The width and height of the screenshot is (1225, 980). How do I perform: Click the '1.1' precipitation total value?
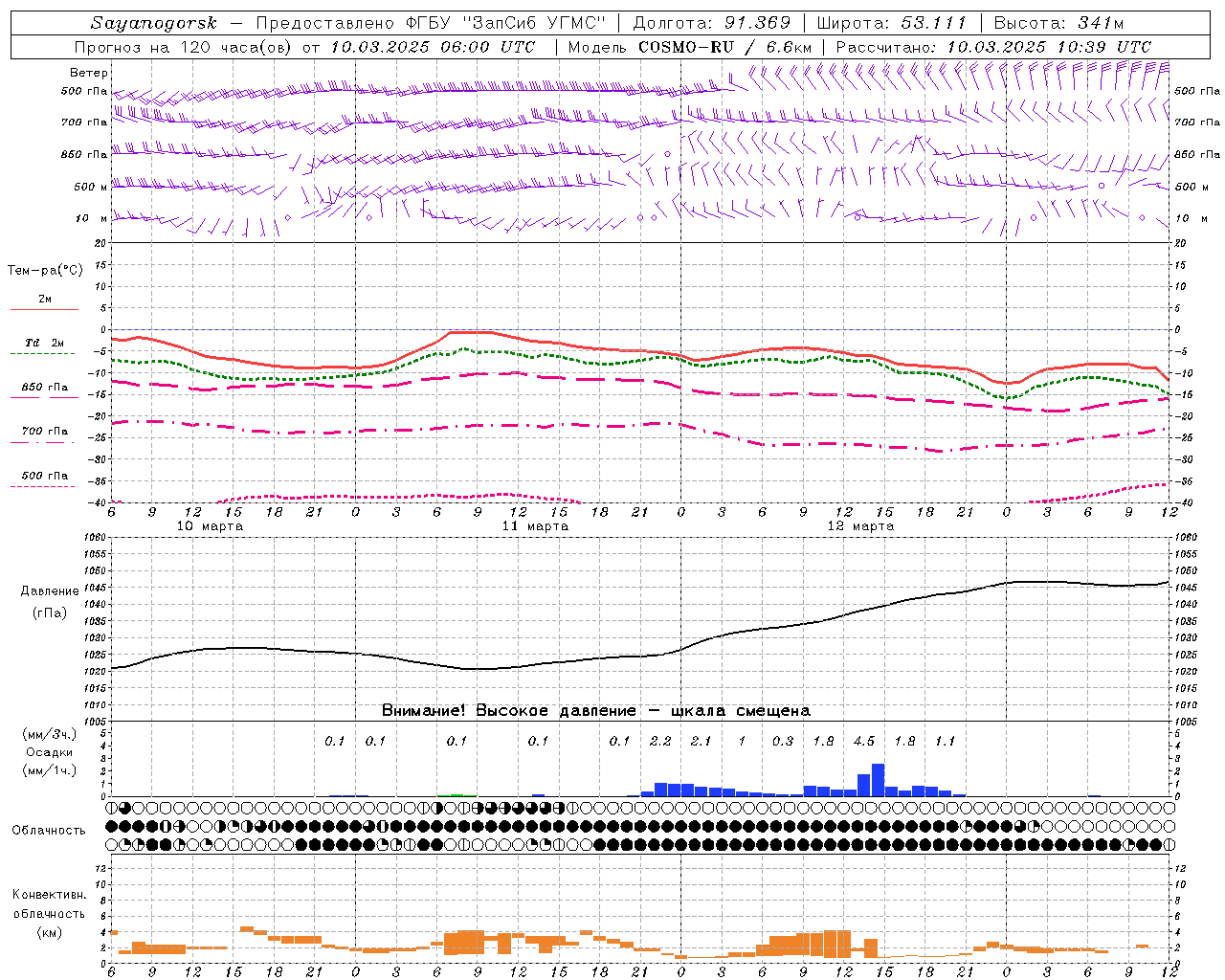tap(946, 741)
